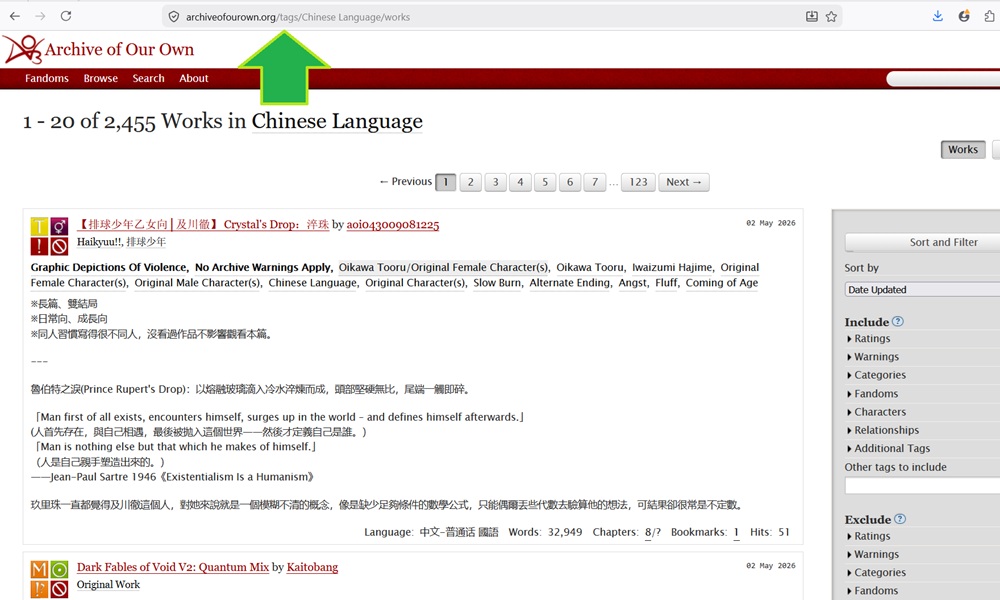Open browser downloads icon
Viewport: 1000px width, 600px height.
(x=938, y=16)
